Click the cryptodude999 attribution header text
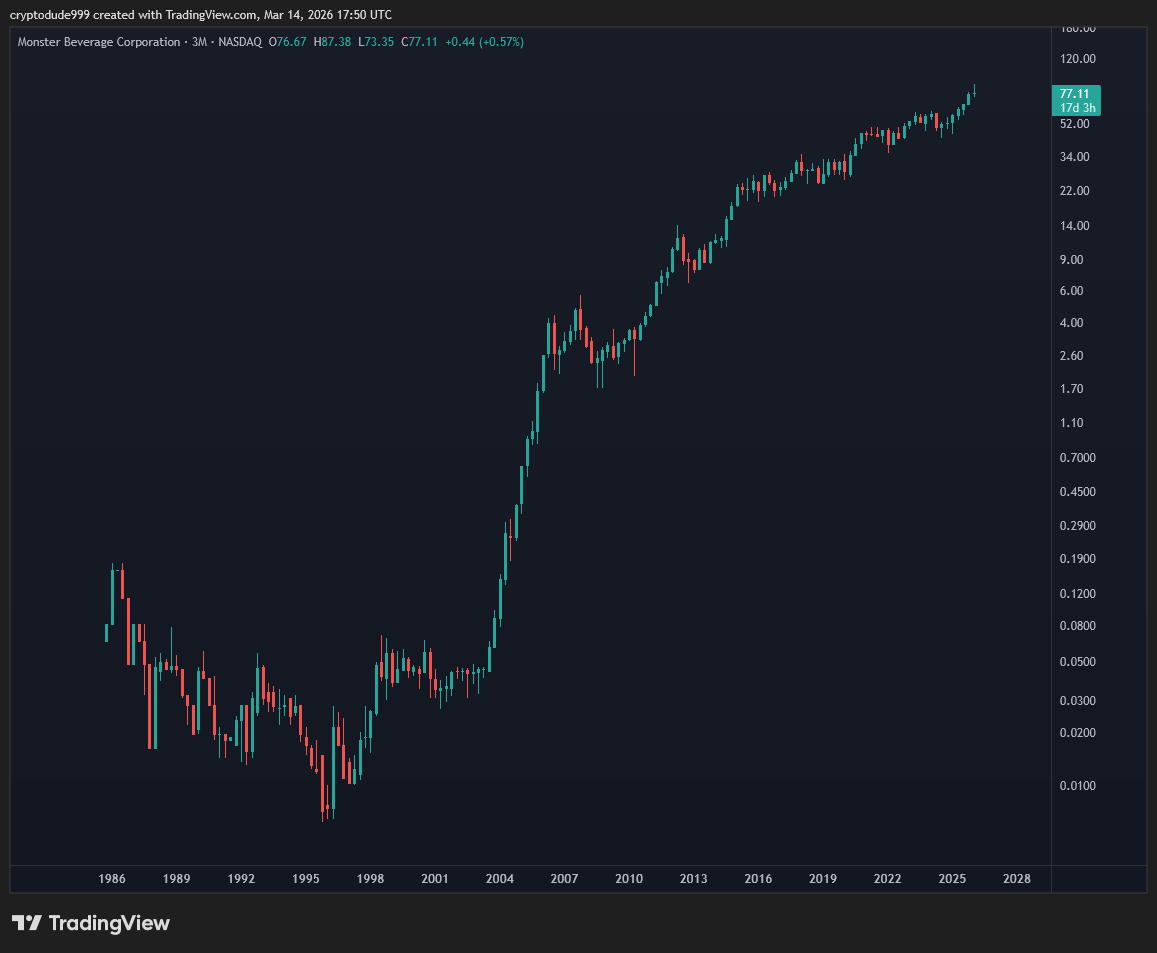The width and height of the screenshot is (1157, 953). coord(201,15)
